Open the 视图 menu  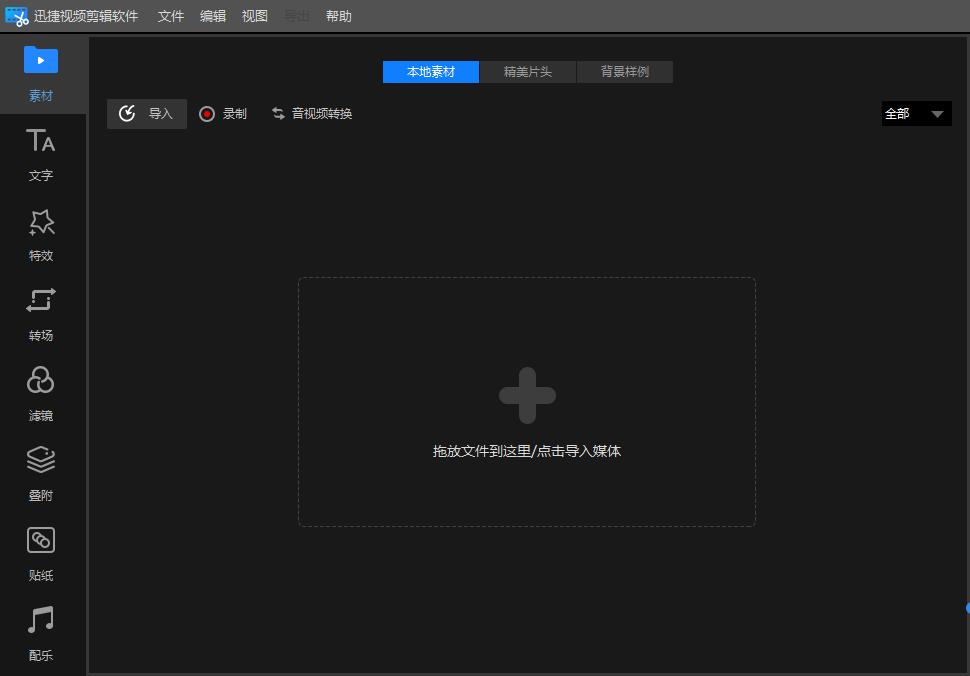[x=255, y=16]
